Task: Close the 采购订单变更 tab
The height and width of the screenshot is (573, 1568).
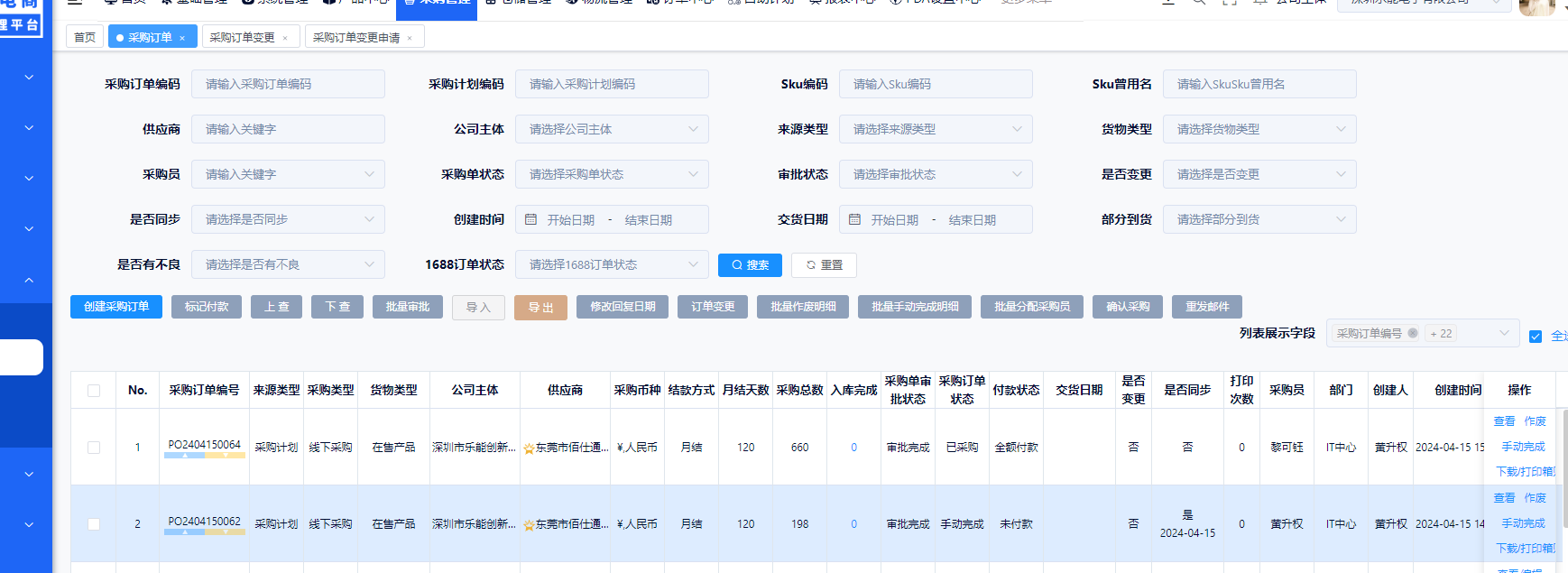Action: [x=285, y=38]
